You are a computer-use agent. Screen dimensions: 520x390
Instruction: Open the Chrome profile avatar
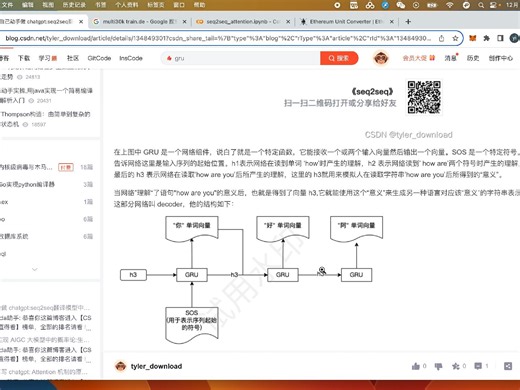click(515, 38)
